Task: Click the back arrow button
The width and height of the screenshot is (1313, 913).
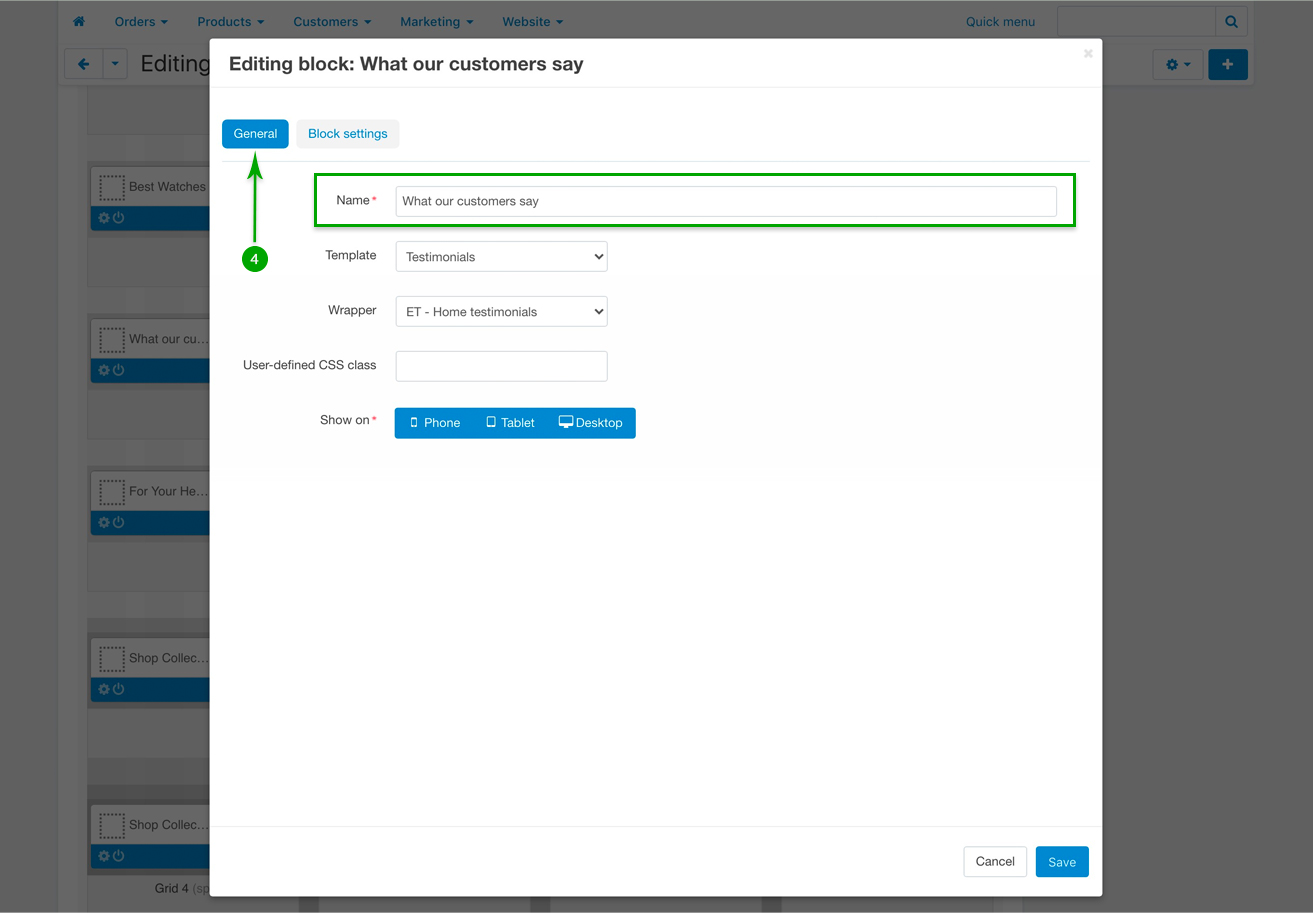Action: [x=83, y=64]
